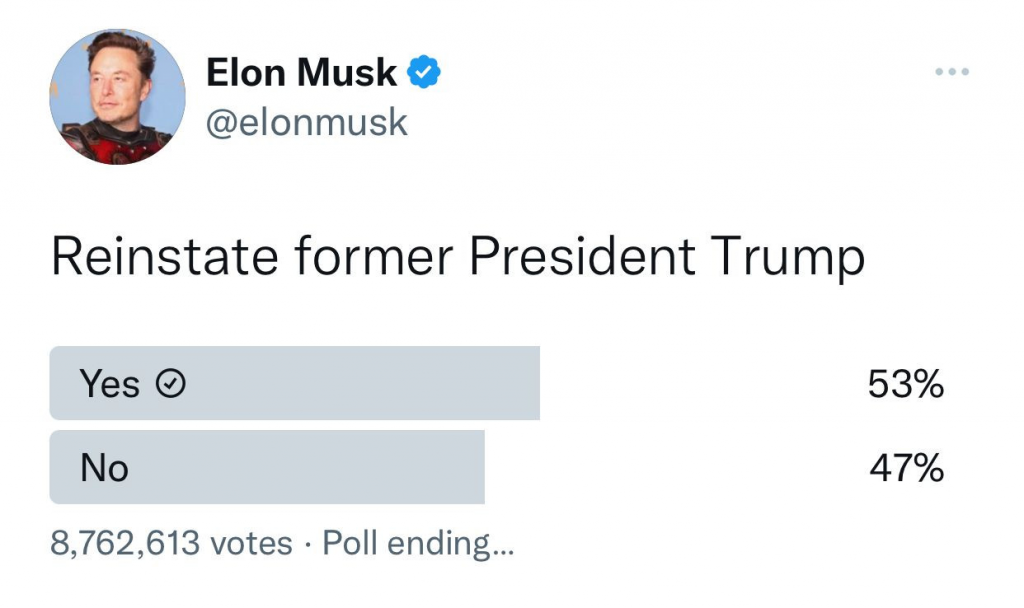The image size is (1024, 608).
Task: Click the Elon Musk display name
Action: [x=301, y=73]
